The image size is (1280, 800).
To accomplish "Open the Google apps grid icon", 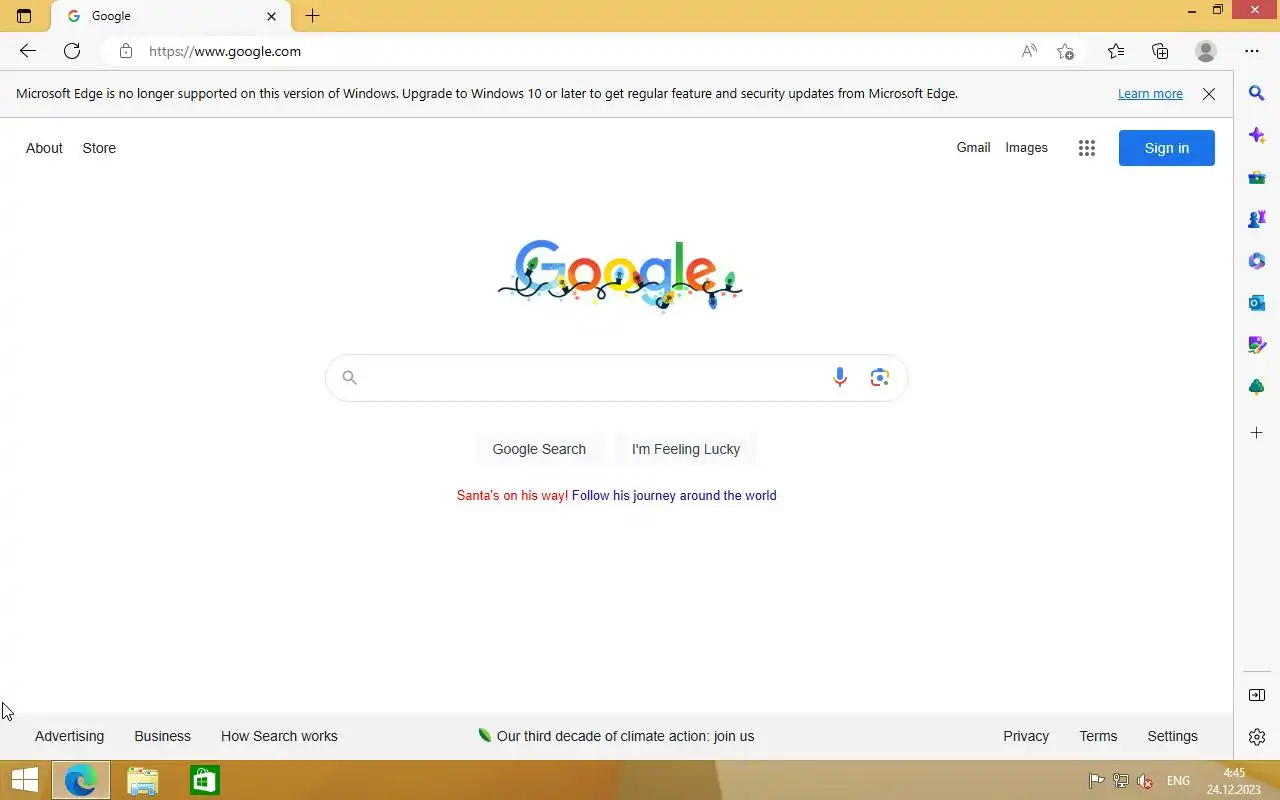I will point(1087,148).
